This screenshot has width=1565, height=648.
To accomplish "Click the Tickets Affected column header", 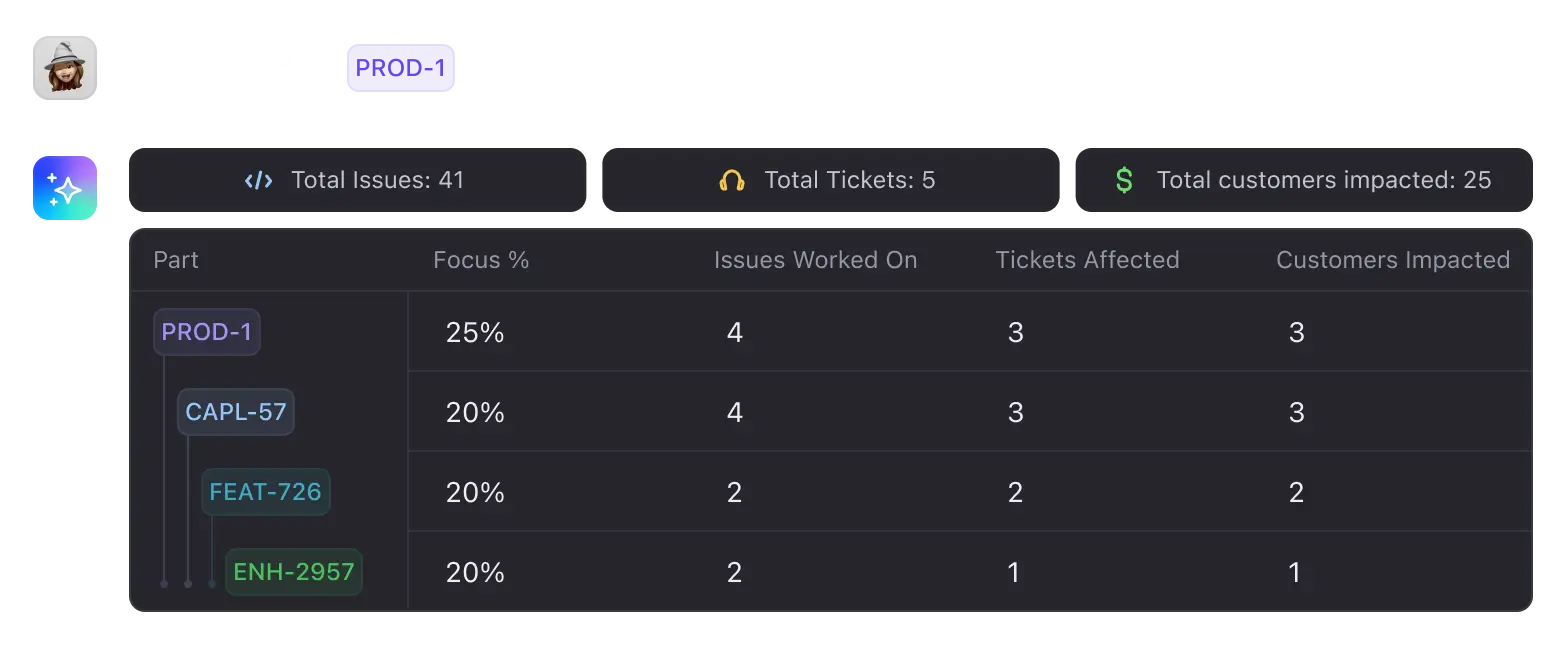I will [x=1087, y=260].
